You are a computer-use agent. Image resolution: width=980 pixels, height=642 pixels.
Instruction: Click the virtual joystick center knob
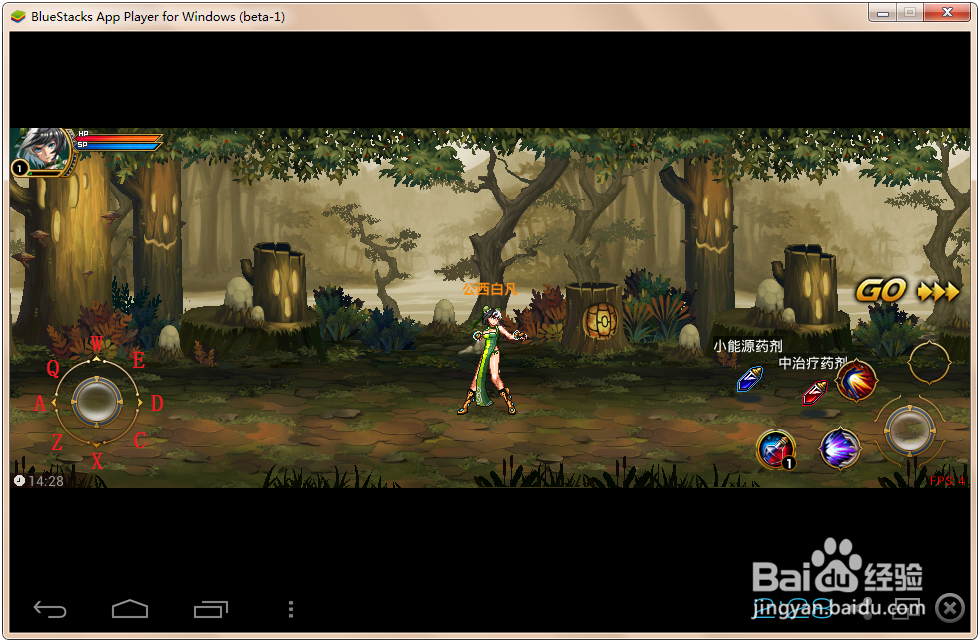(x=97, y=402)
